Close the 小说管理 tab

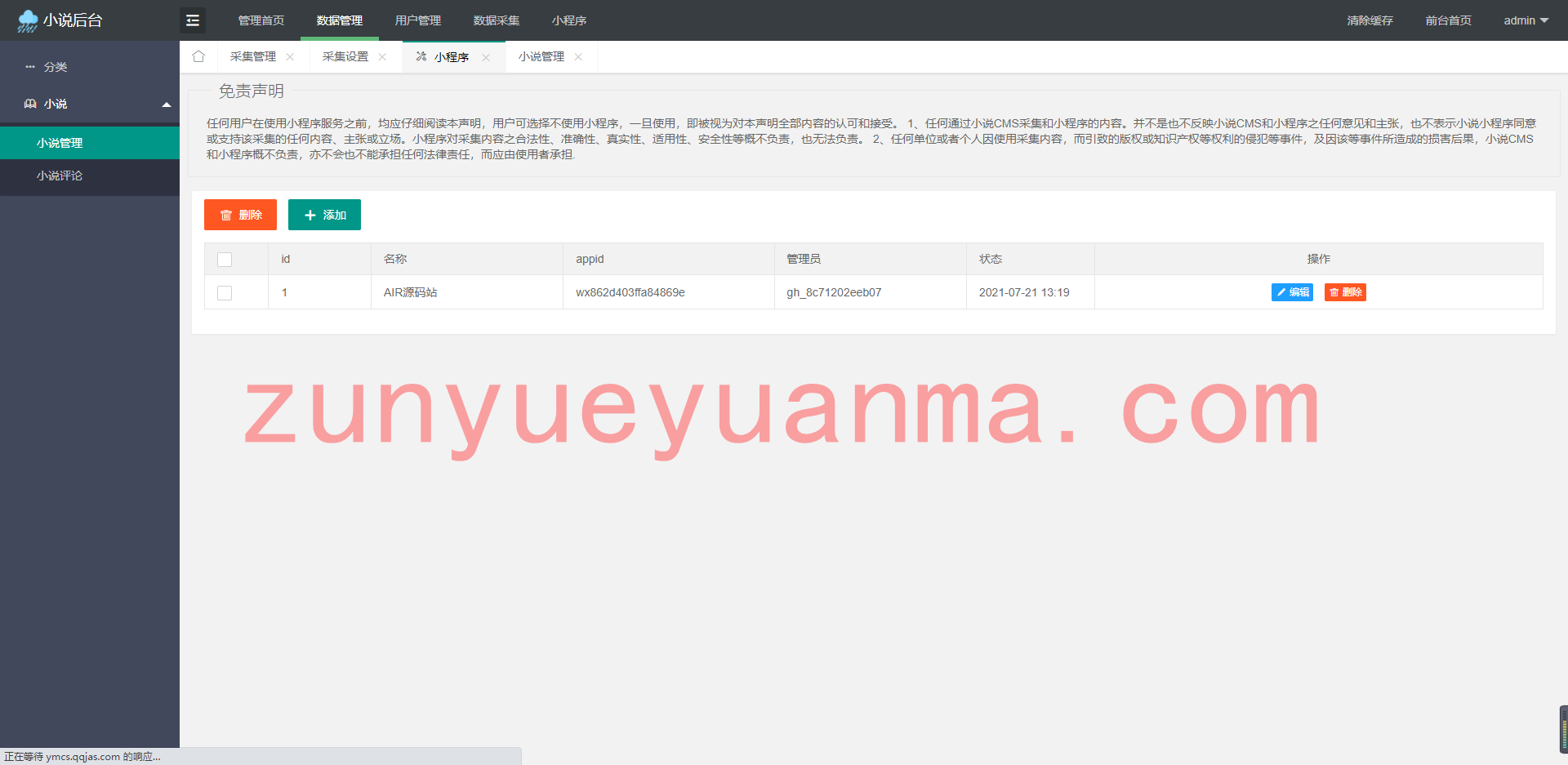[x=578, y=57]
